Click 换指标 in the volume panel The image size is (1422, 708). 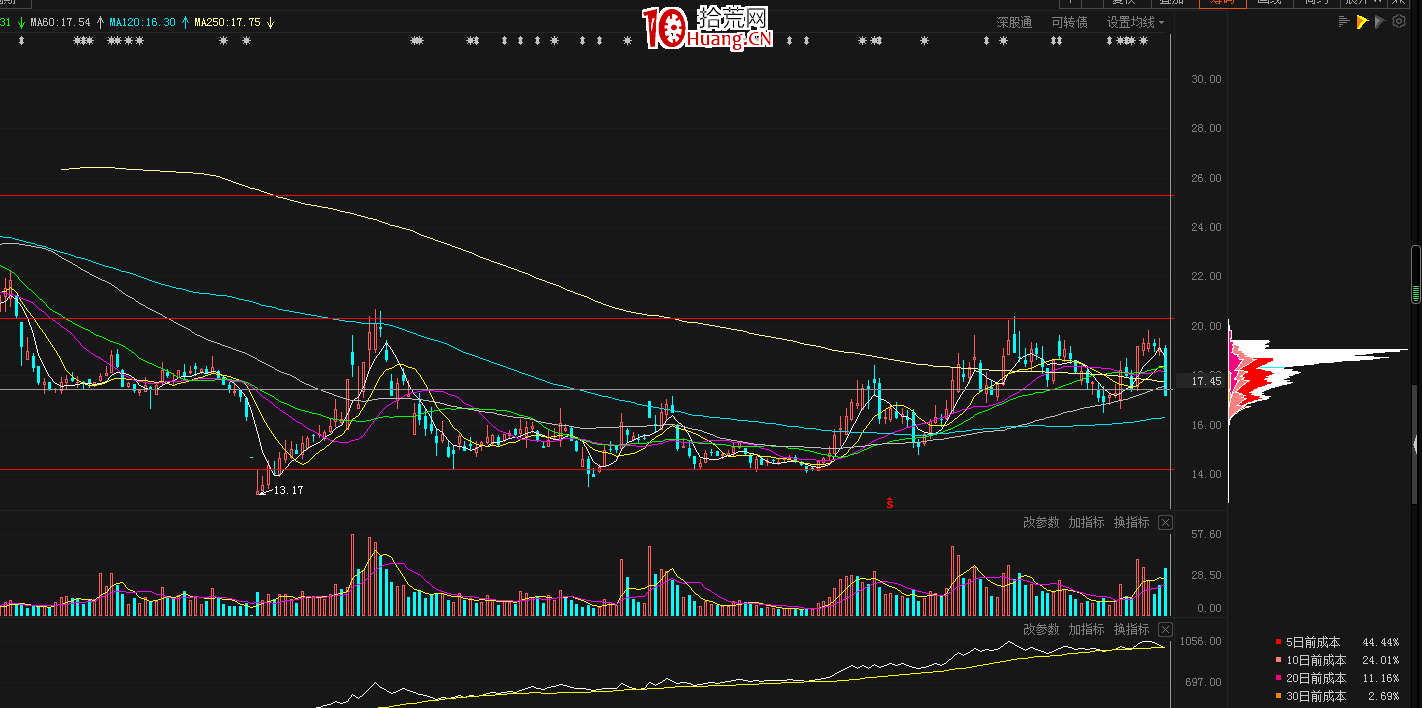pos(1132,522)
